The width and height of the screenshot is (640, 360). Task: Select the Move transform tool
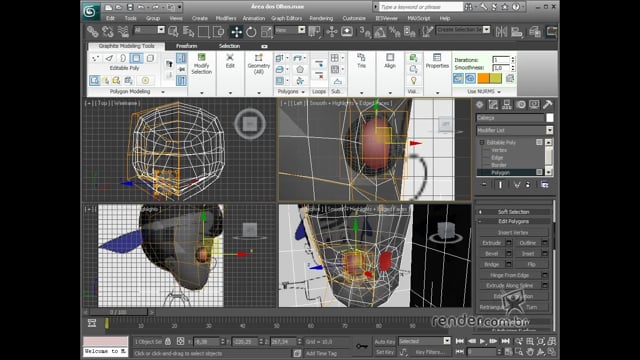tap(236, 31)
